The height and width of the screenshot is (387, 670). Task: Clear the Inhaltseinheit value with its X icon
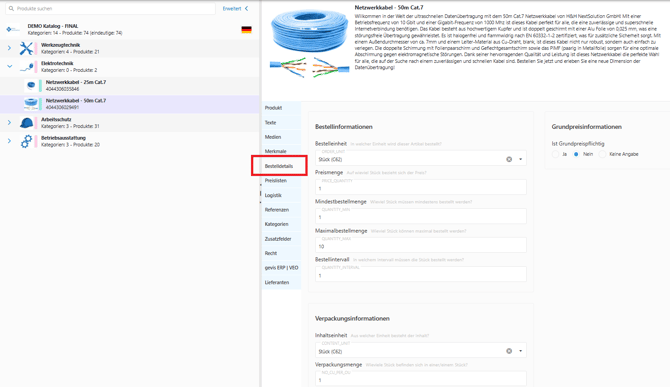pyautogui.click(x=509, y=351)
